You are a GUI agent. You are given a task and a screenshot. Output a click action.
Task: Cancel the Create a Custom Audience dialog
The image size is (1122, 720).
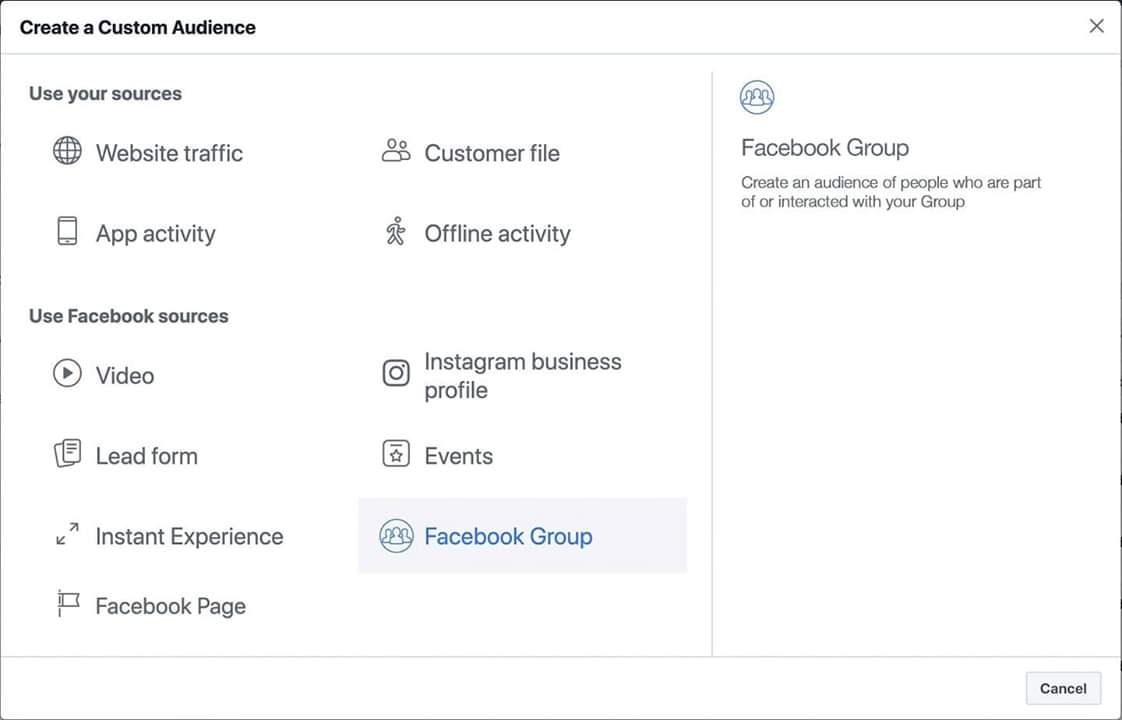click(1063, 689)
